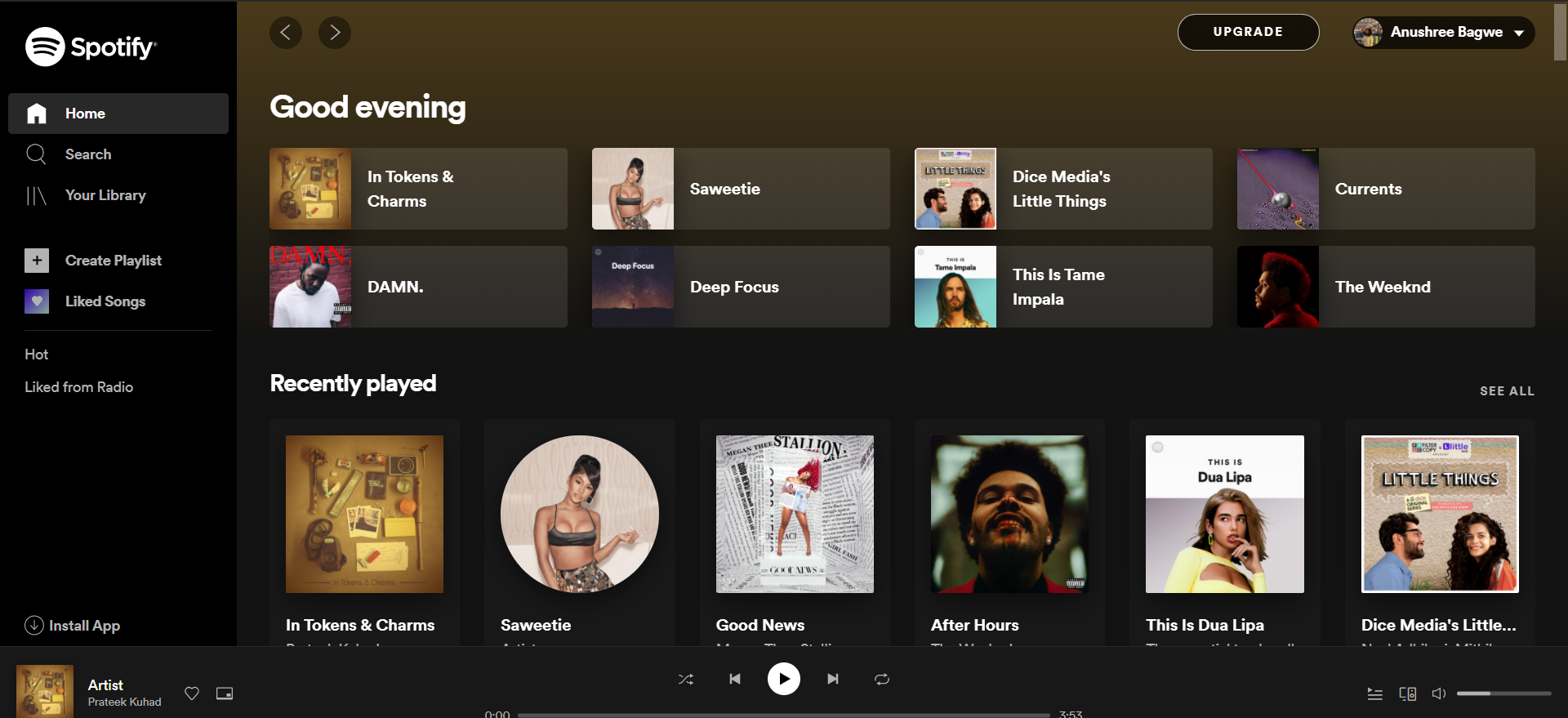This screenshot has height=718, width=1568.
Task: Like the current song with heart
Action: (x=192, y=693)
